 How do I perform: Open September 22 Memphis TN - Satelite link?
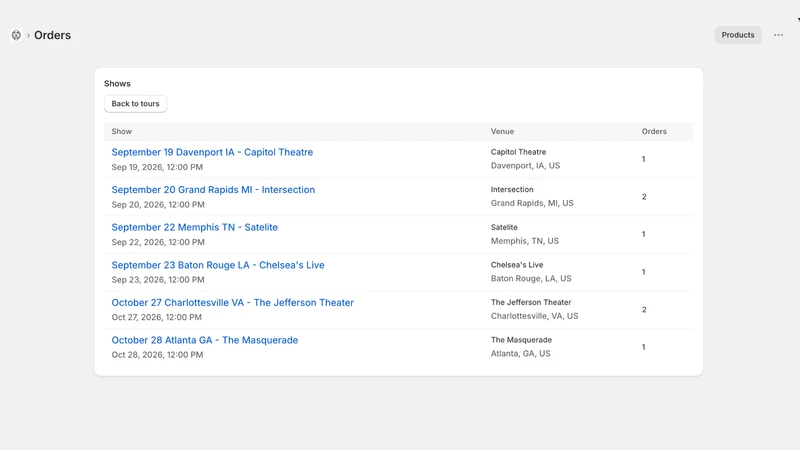coord(194,227)
